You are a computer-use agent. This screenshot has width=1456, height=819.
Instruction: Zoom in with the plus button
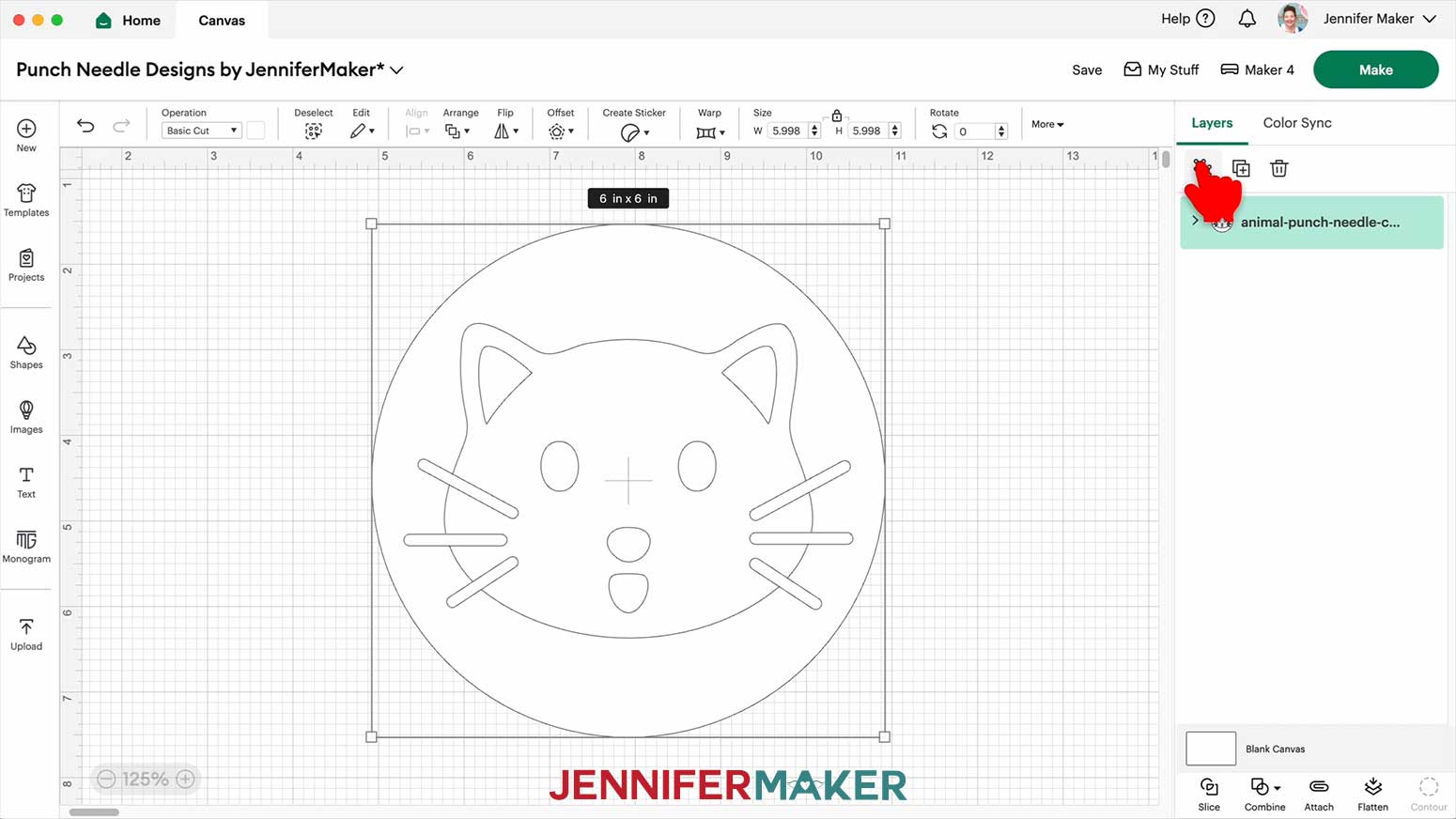pos(186,779)
